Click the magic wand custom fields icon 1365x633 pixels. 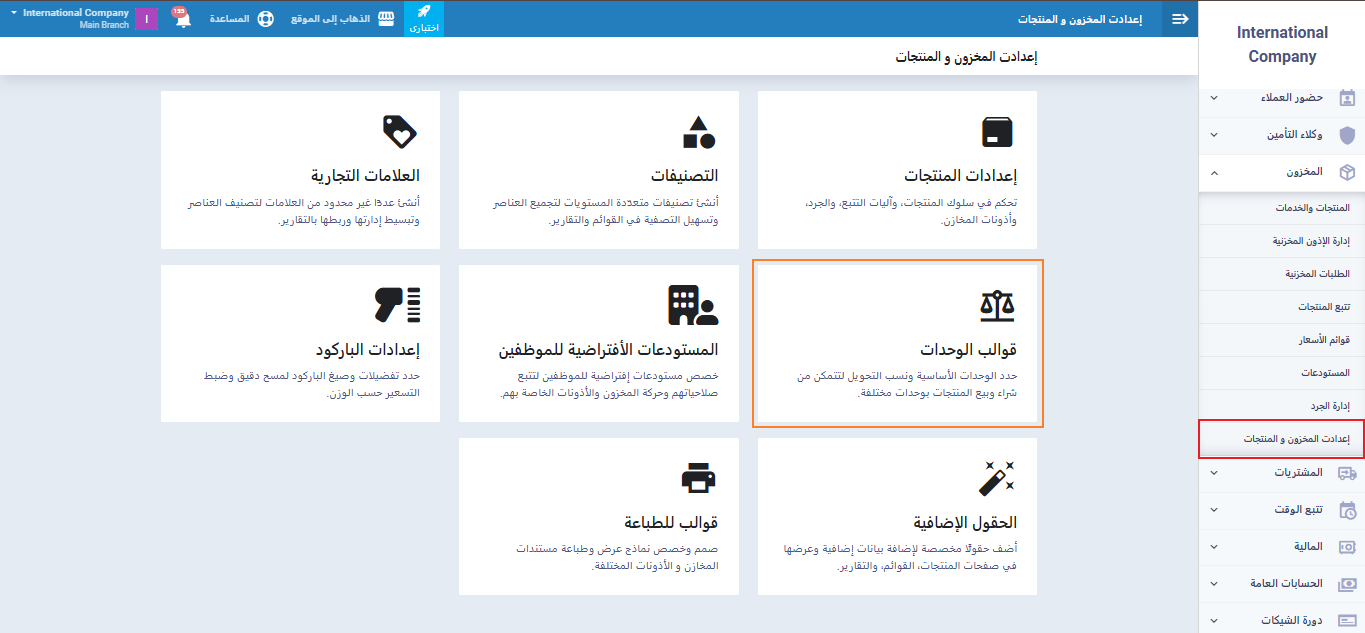tap(997, 478)
